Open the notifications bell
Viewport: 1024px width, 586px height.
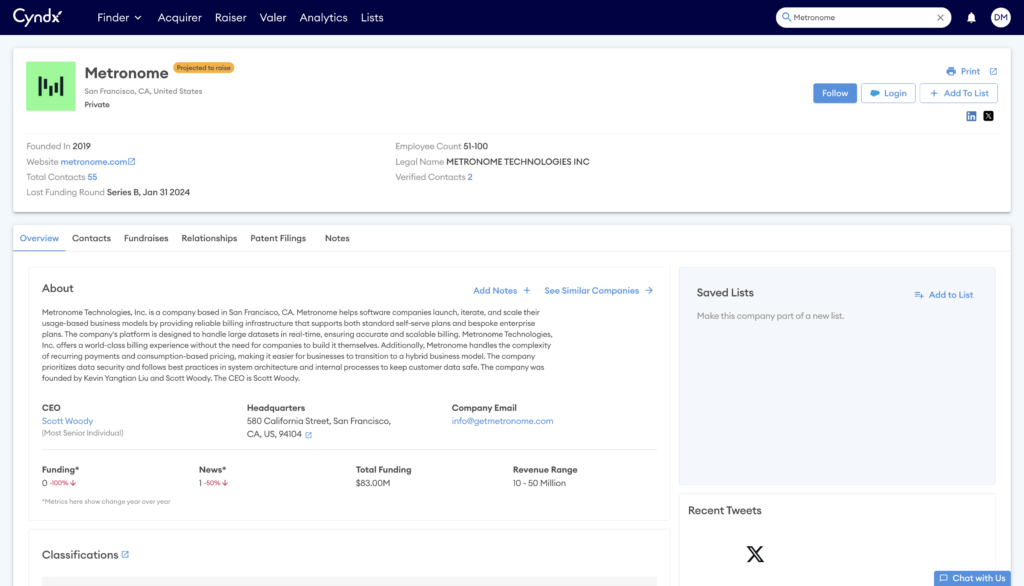(971, 18)
